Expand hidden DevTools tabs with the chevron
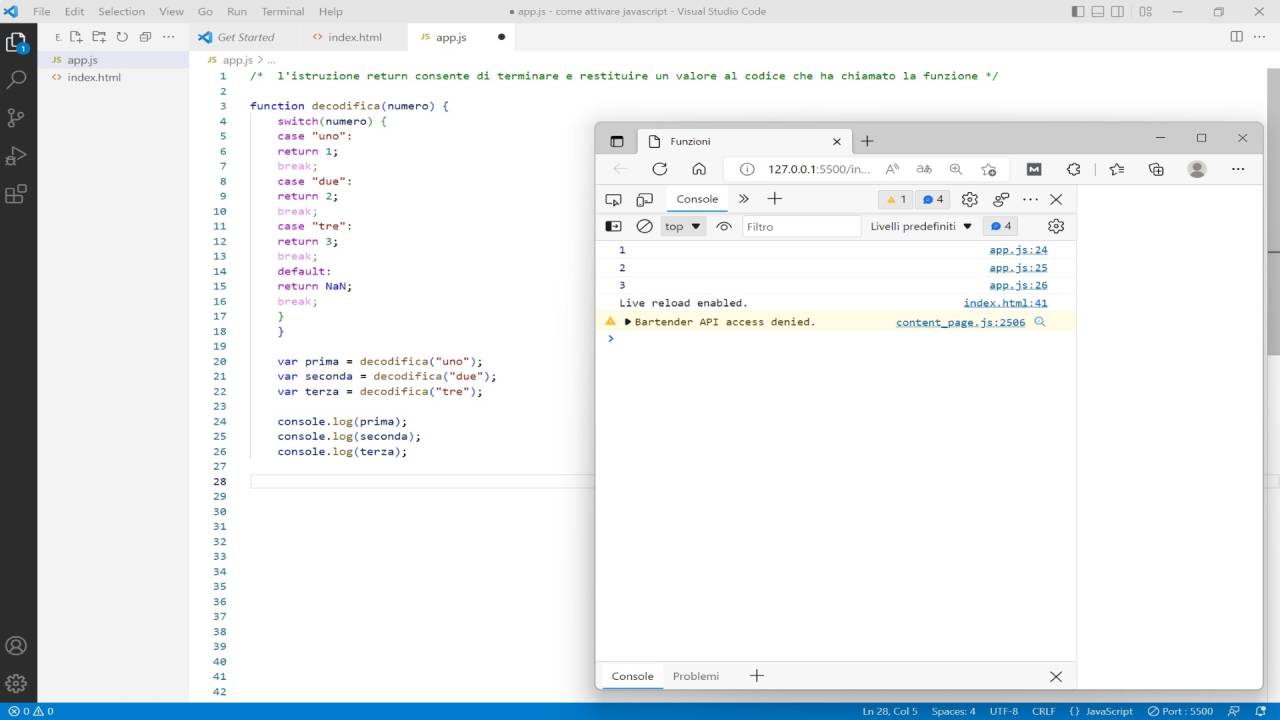The width and height of the screenshot is (1280, 720). (744, 199)
